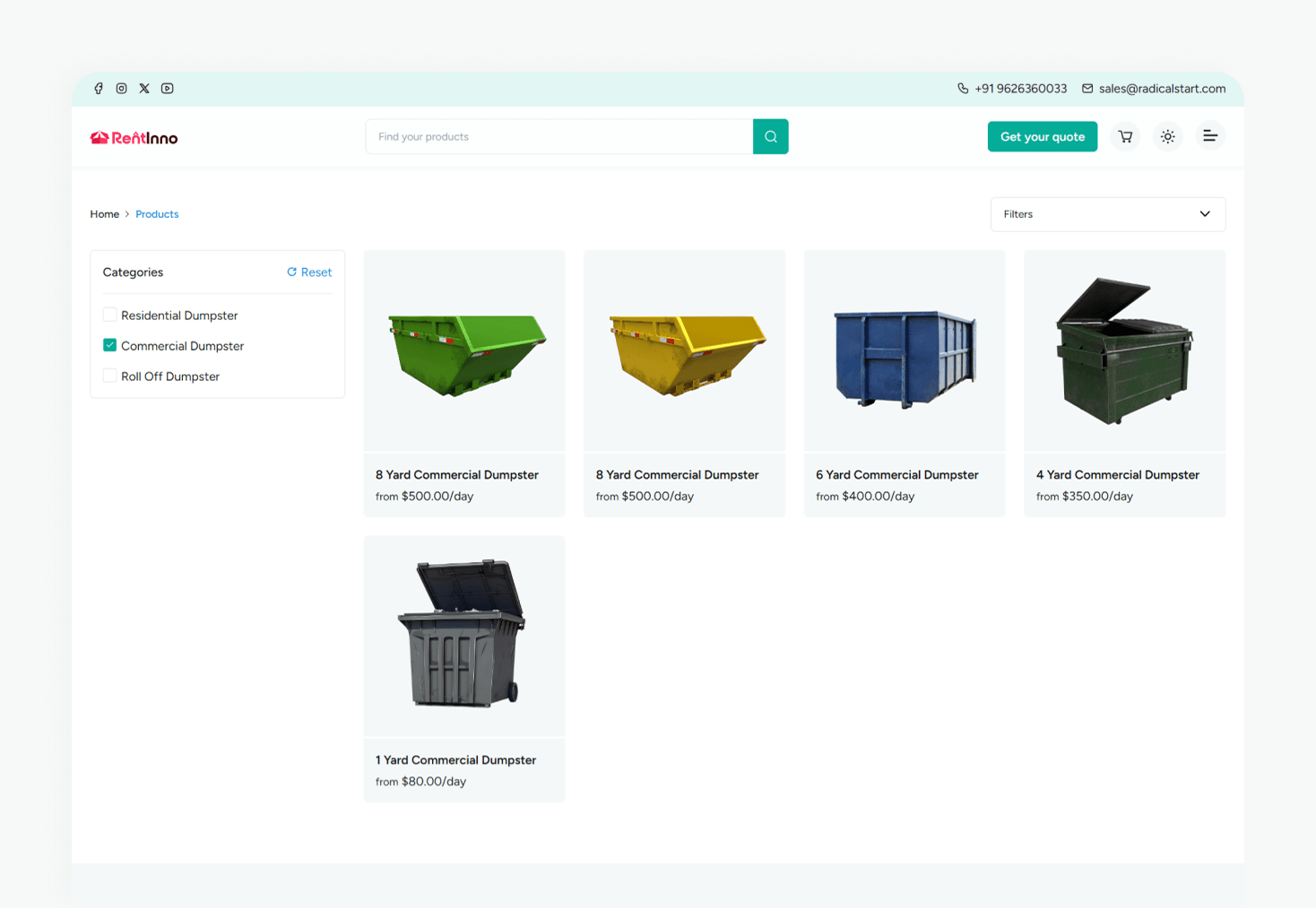Click the Get your quote button
Screen dimensions: 1316x909
(1042, 136)
